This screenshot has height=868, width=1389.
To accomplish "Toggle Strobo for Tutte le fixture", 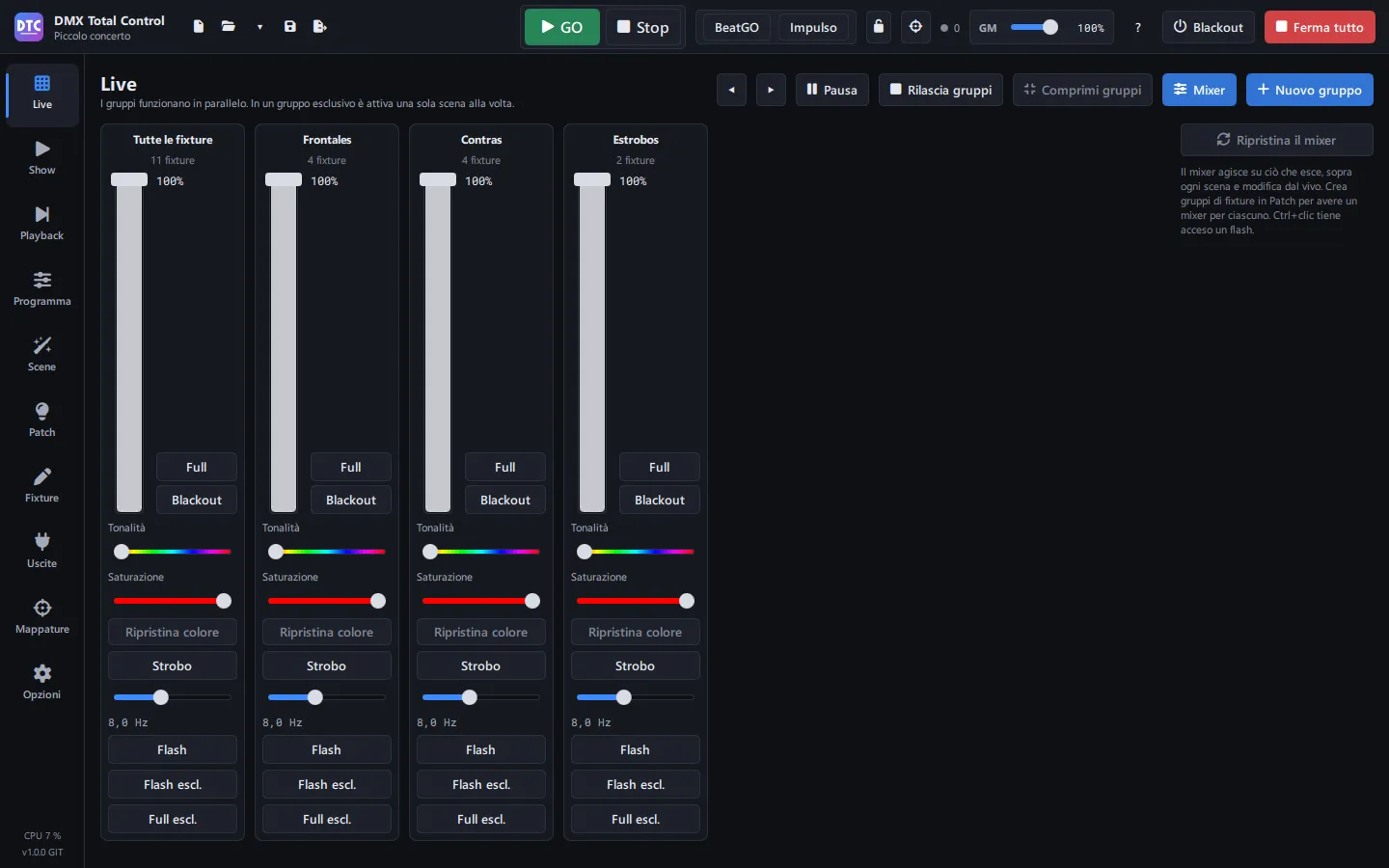I will [x=173, y=665].
